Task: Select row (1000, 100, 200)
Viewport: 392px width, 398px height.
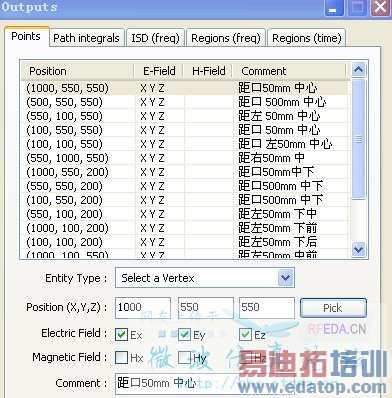Action: pos(185,228)
